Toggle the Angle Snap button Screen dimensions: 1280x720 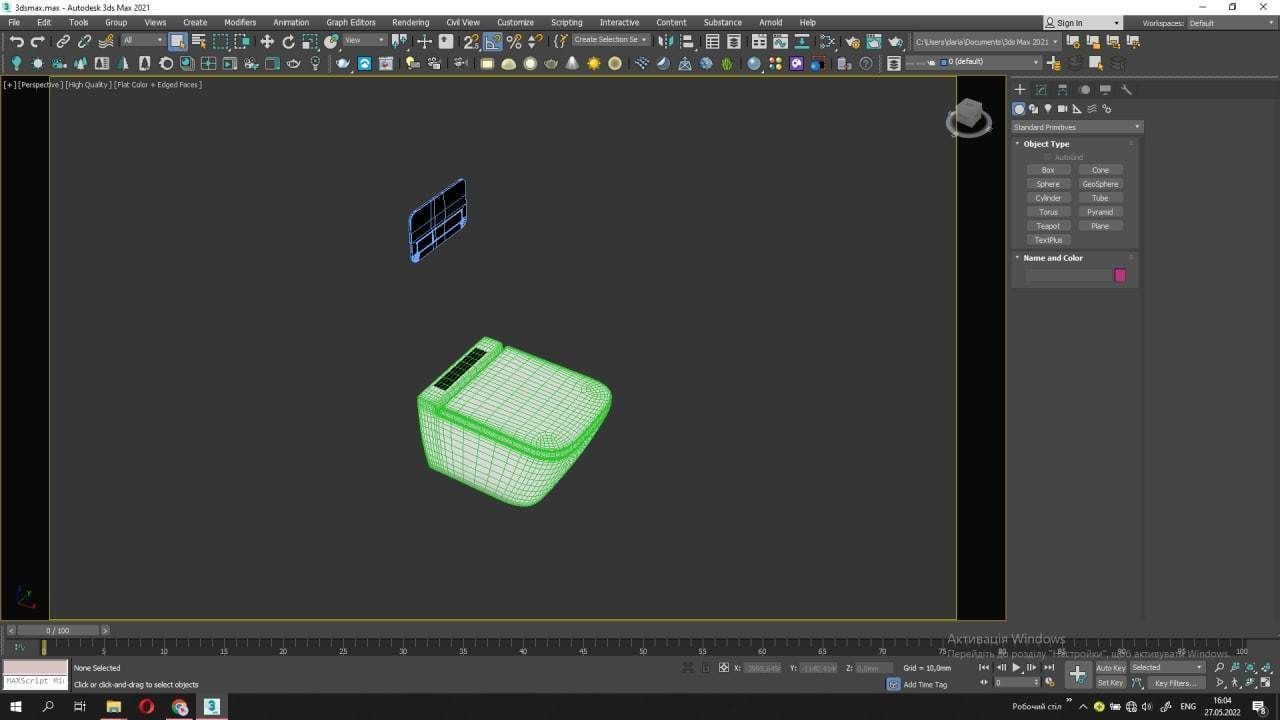point(493,41)
